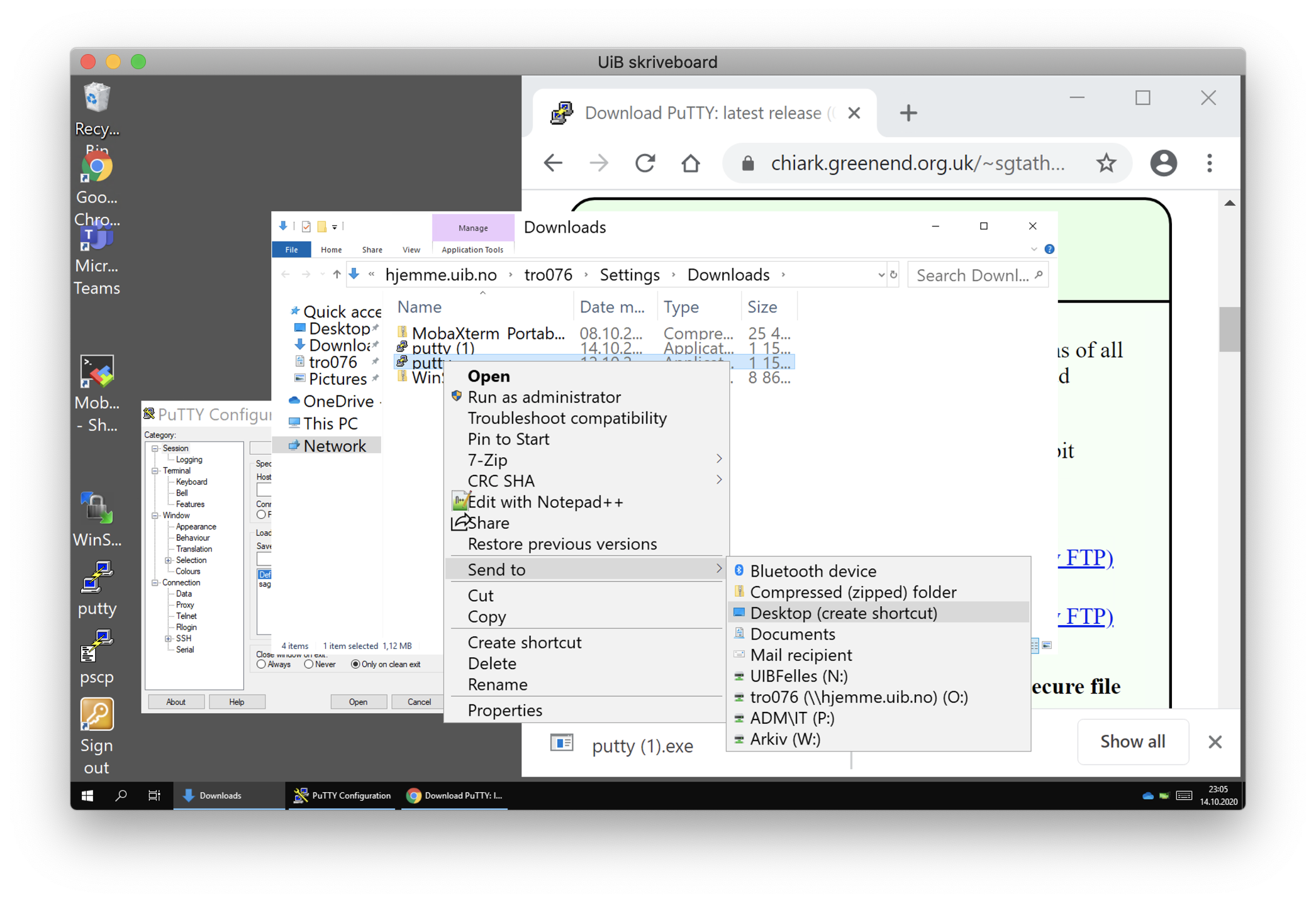
Task: Open the Explorer help question mark icon
Action: (x=1049, y=249)
